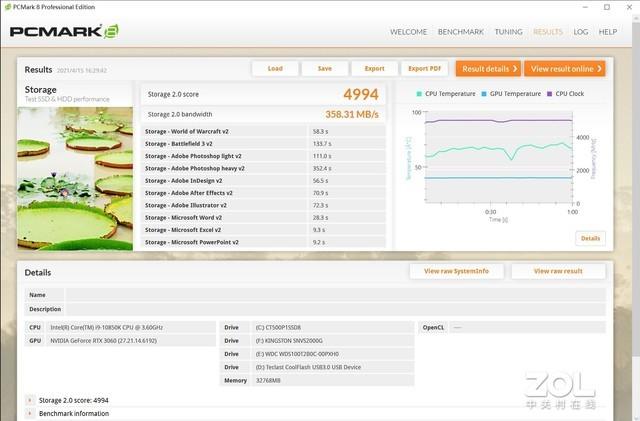Select Adobe Photoshop light v2 row
Viewport: 640px width, 421px height.
[263, 156]
